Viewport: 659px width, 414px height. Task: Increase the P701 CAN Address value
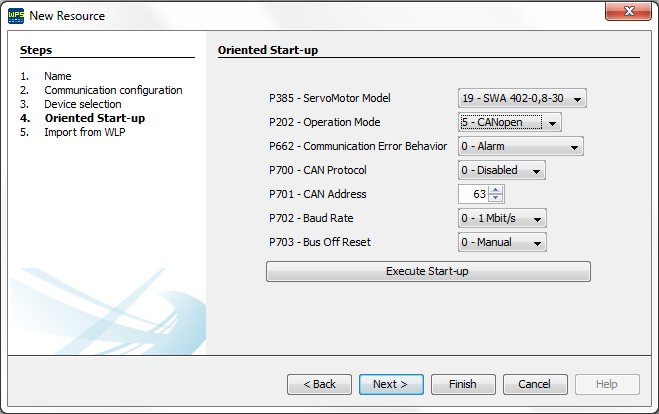[497, 190]
